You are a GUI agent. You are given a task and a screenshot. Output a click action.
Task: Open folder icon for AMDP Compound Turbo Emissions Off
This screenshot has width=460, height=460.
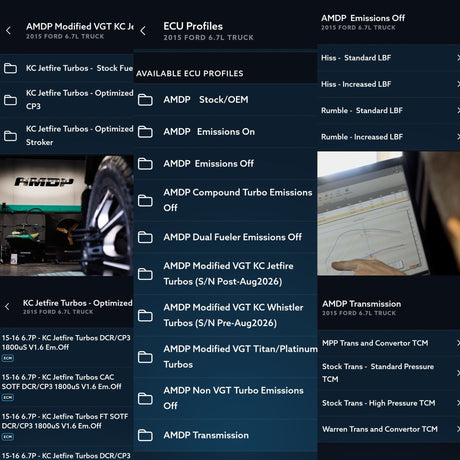click(x=145, y=200)
